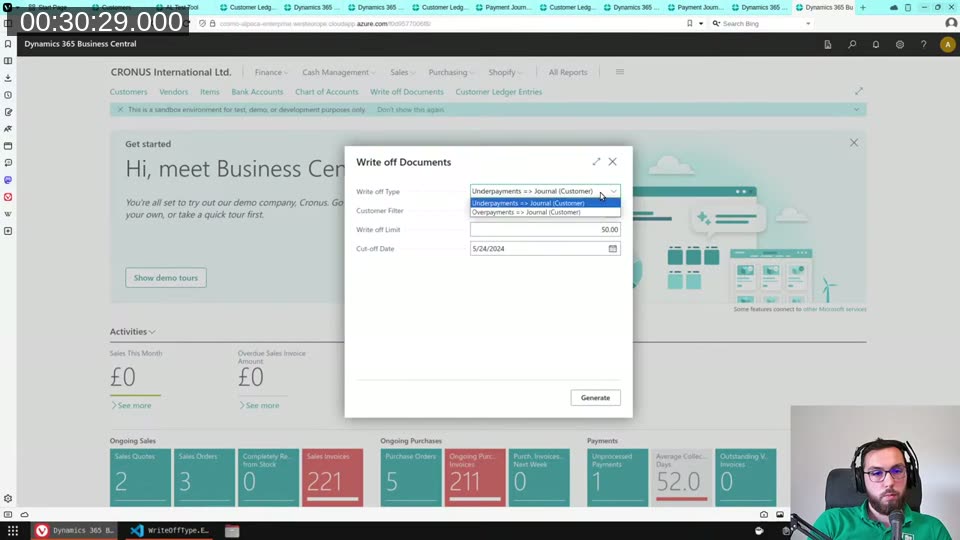The image size is (960, 540).
Task: Switch to WriteOffType VS Code taskbar item
Action: click(170, 531)
